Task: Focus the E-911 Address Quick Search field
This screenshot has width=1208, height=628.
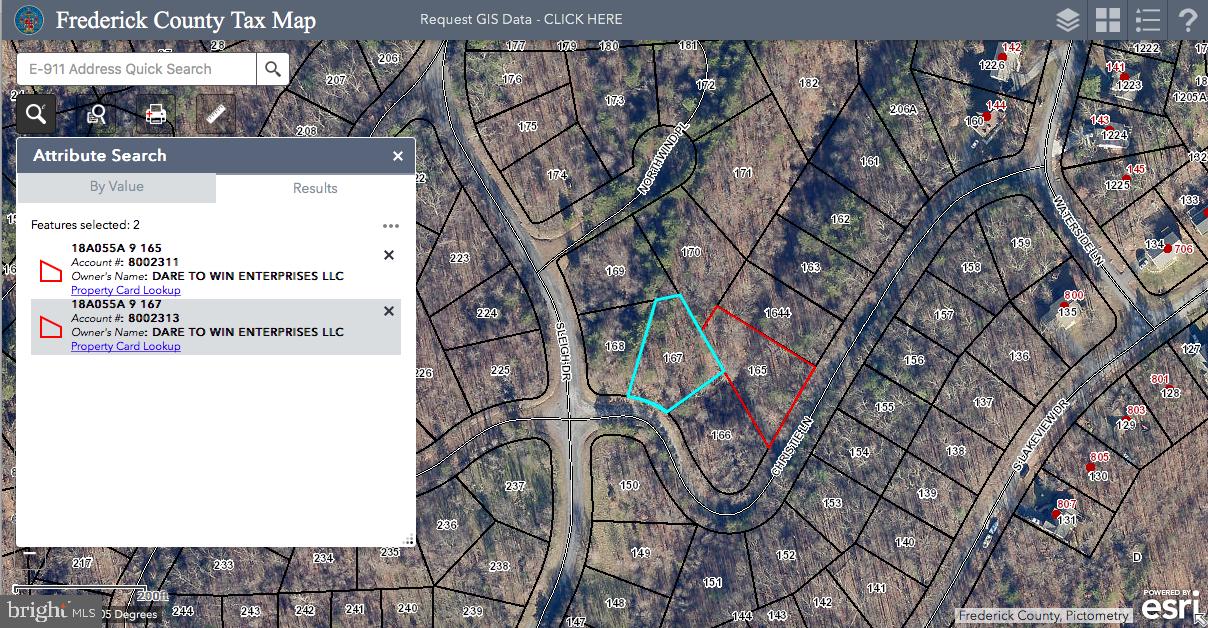Action: point(136,69)
